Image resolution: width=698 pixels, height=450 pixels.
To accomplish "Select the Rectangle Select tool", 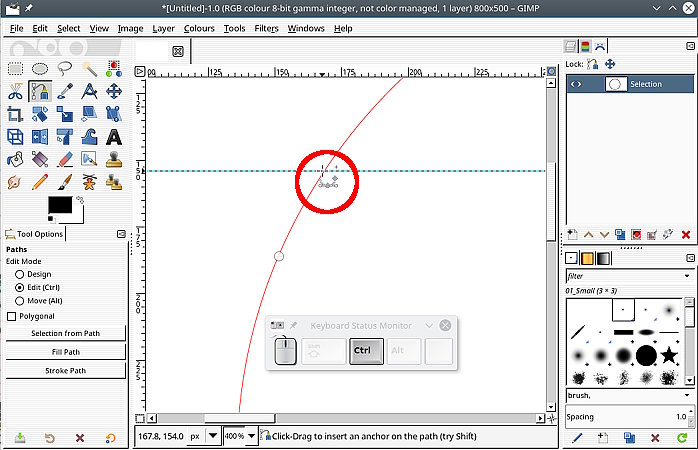I will point(15,68).
